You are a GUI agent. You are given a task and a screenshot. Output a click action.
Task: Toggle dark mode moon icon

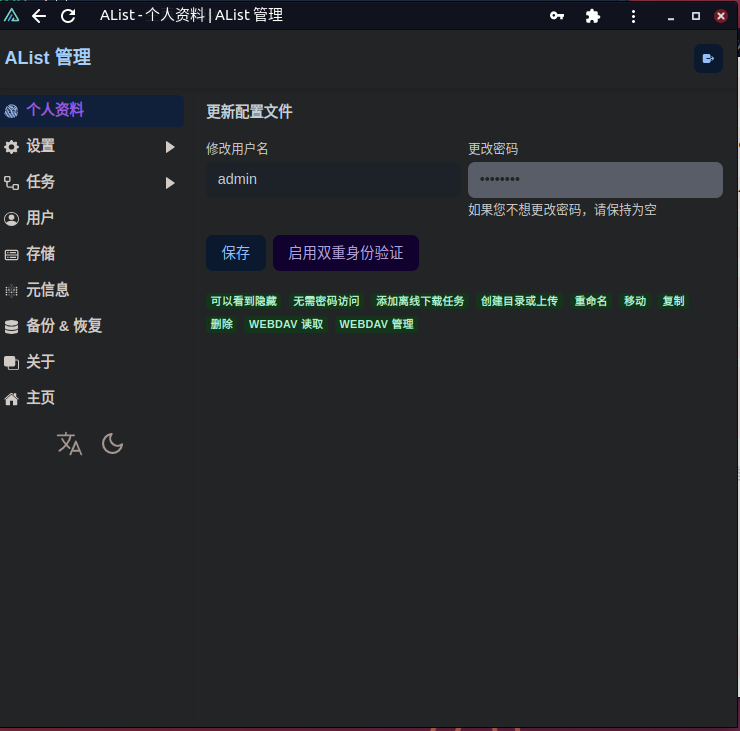point(113,444)
